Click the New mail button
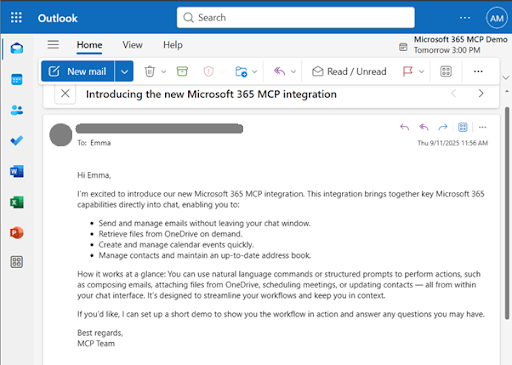Viewport: 512px width, 365px height. click(x=78, y=71)
